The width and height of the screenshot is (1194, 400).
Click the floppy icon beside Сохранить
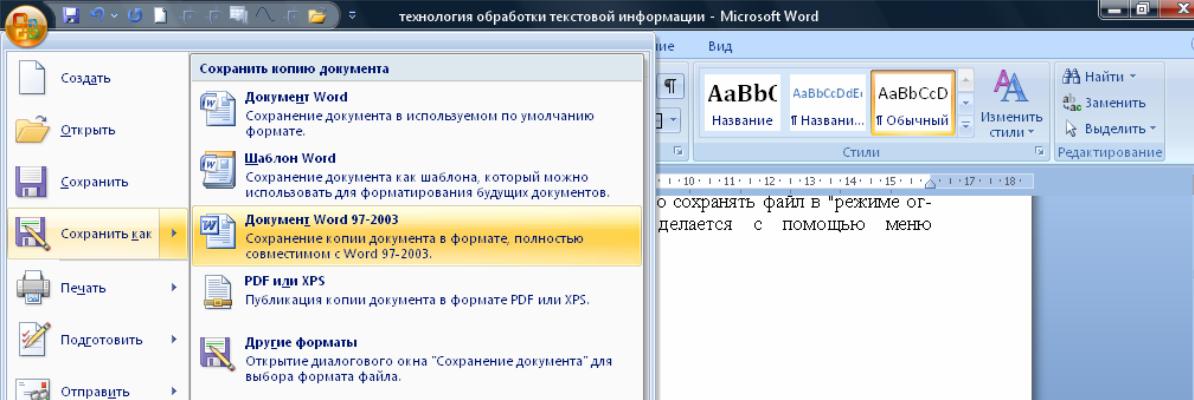pos(31,182)
